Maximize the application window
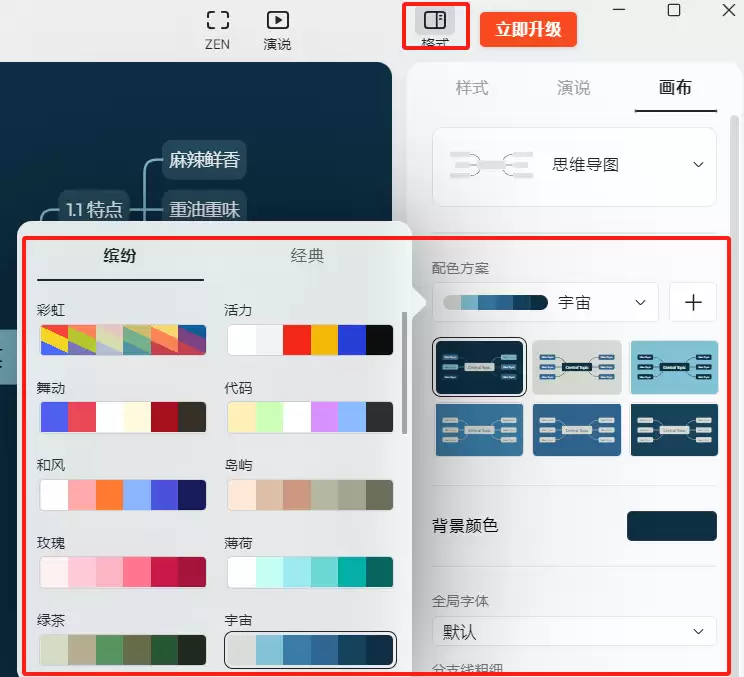 (674, 10)
